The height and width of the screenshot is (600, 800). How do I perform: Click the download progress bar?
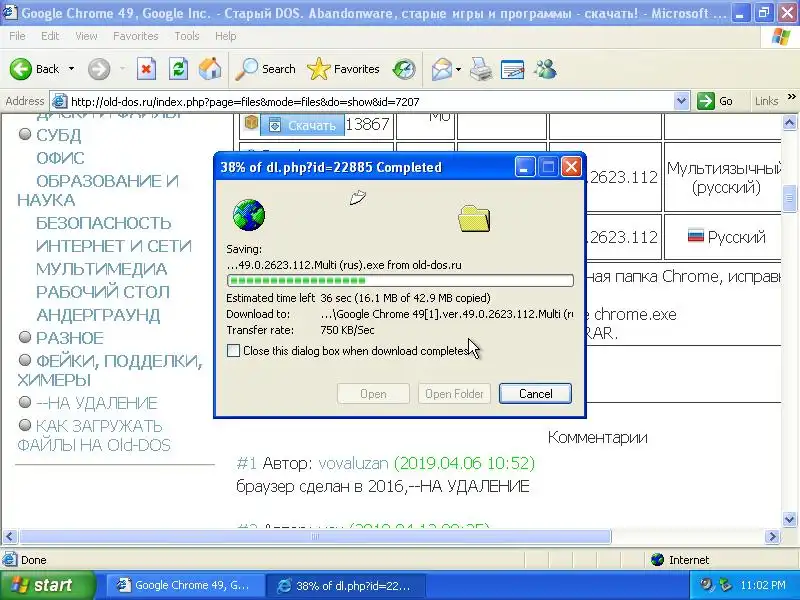(400, 281)
